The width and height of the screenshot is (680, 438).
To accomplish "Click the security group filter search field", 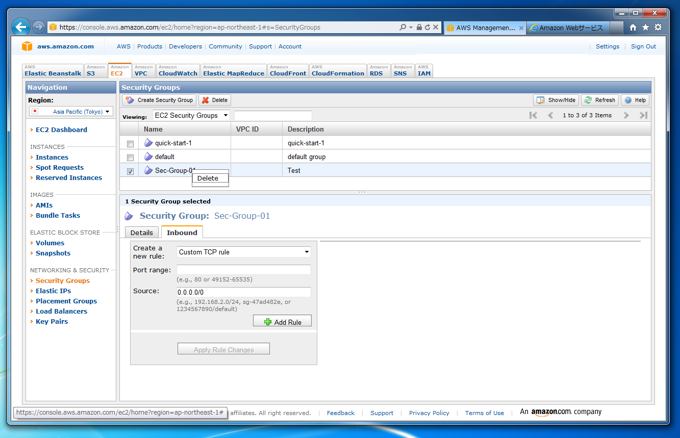I will (273, 115).
